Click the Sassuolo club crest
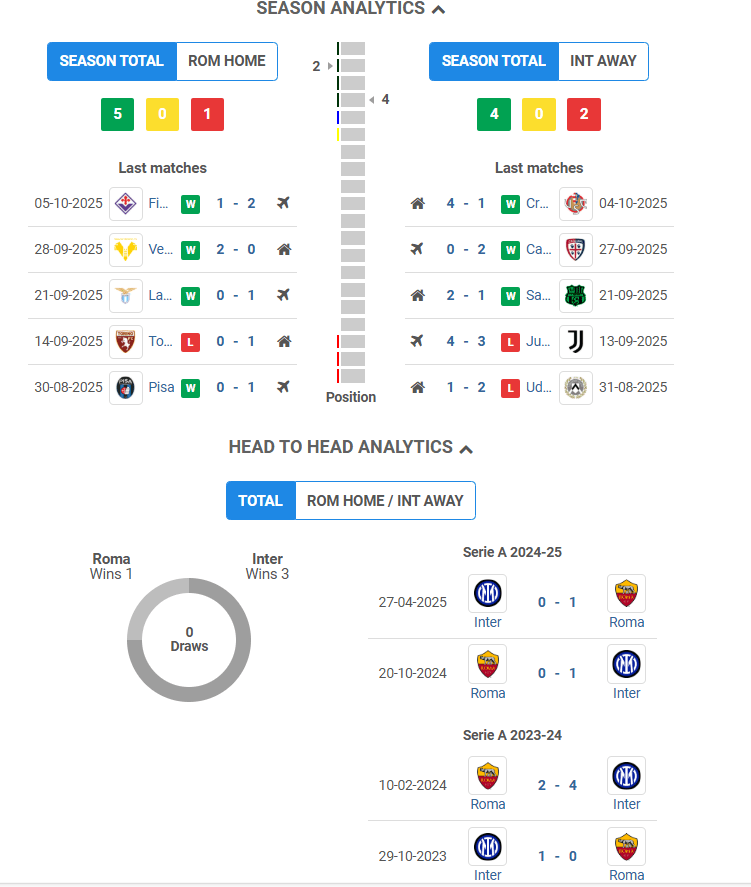751x887 pixels. (x=575, y=295)
